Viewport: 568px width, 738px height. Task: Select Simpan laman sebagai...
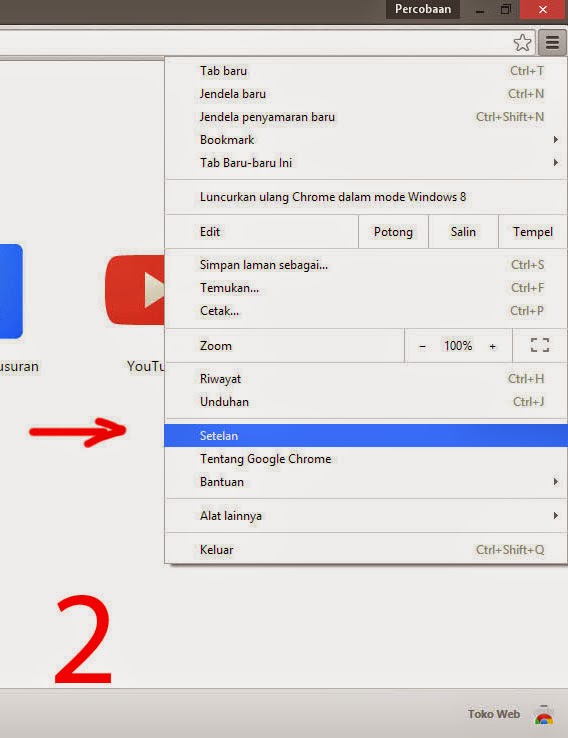pos(366,265)
